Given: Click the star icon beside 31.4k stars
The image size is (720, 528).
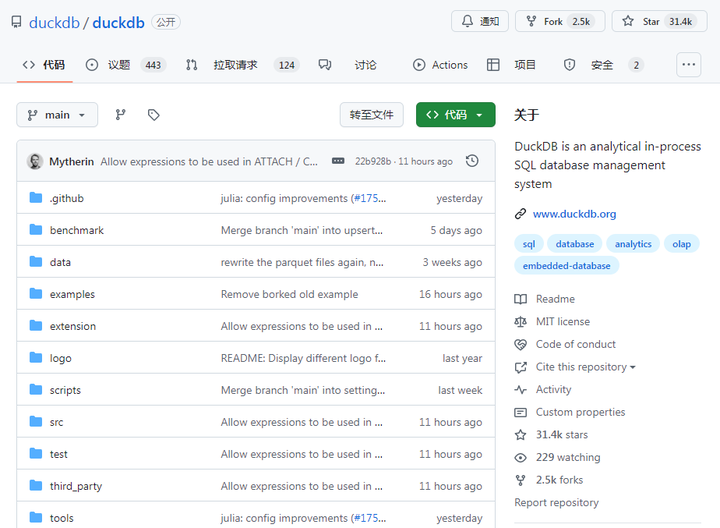Looking at the screenshot, I should [x=520, y=435].
